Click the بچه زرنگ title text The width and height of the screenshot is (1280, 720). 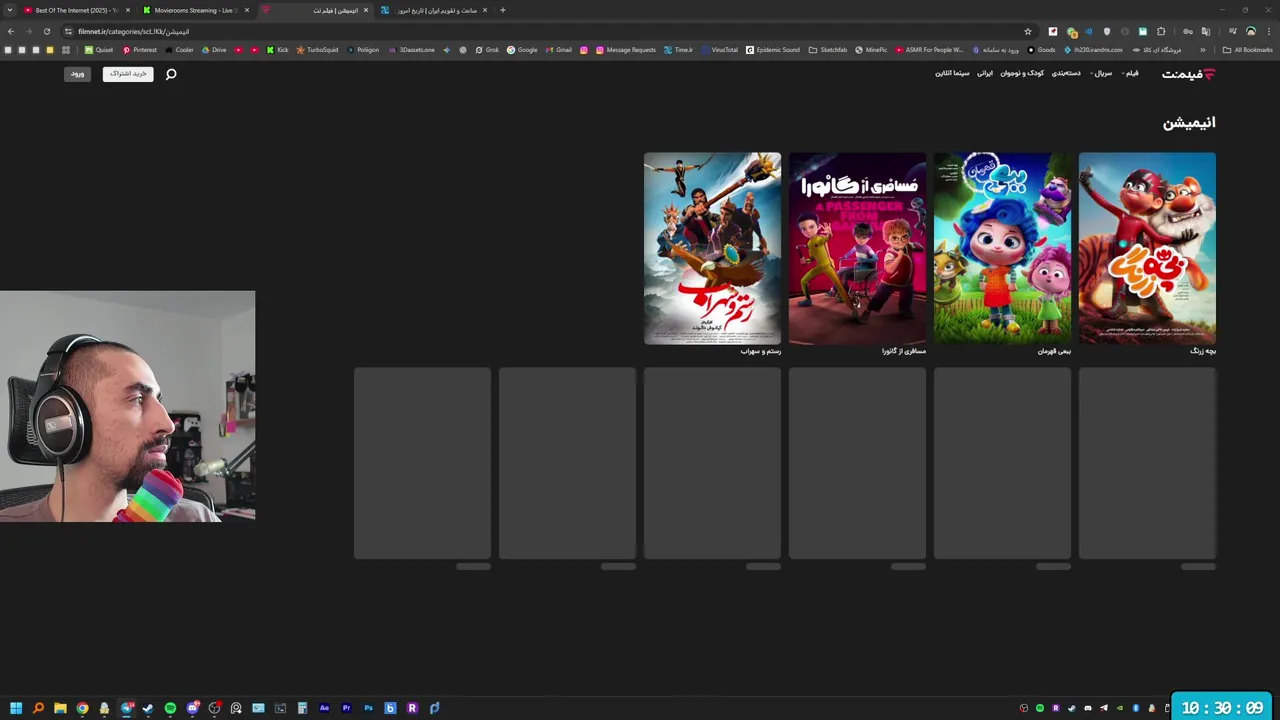click(x=1203, y=351)
